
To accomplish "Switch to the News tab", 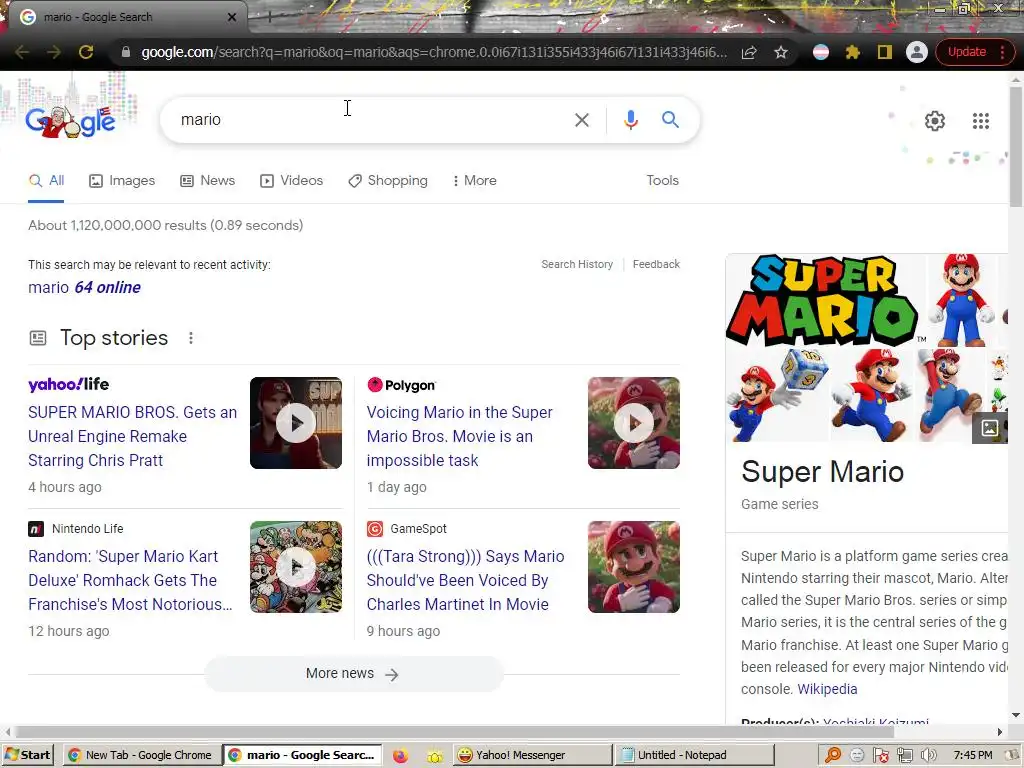I will (x=208, y=181).
